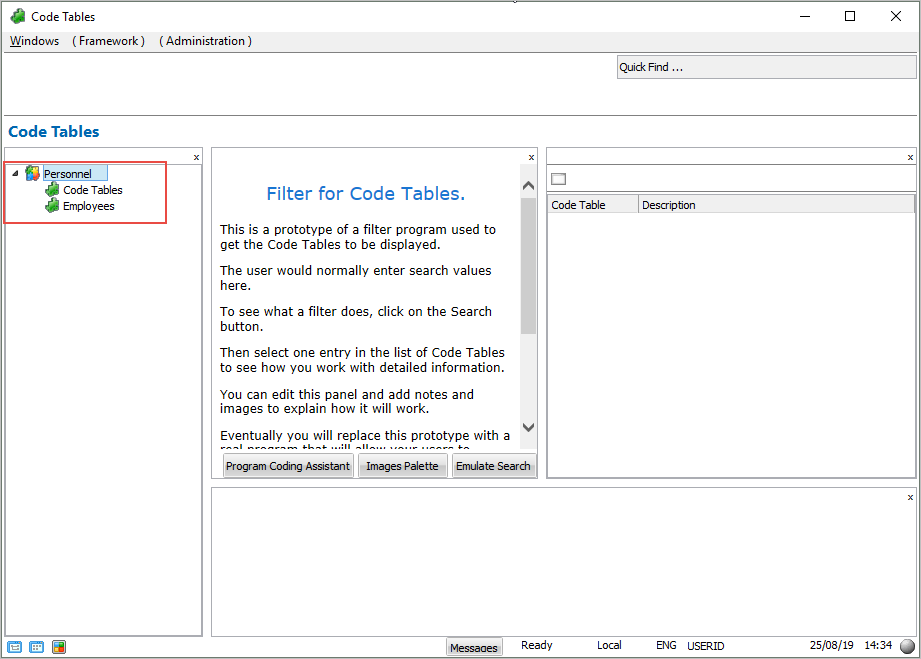Image resolution: width=921 pixels, height=659 pixels.
Task: Click the Code Tables title bar icon
Action: coord(17,16)
